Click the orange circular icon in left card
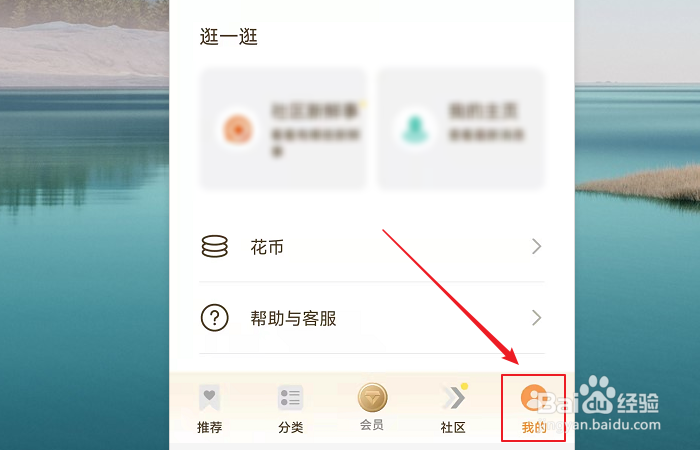 click(238, 129)
